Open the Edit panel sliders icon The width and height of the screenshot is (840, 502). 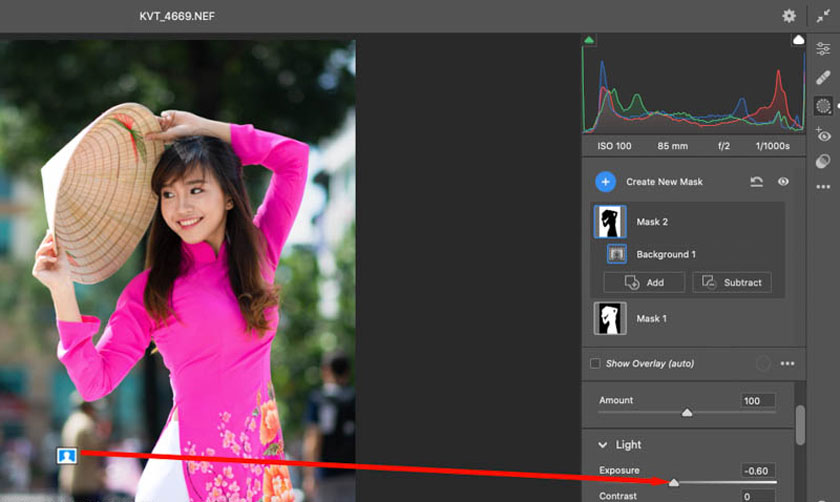[x=823, y=48]
